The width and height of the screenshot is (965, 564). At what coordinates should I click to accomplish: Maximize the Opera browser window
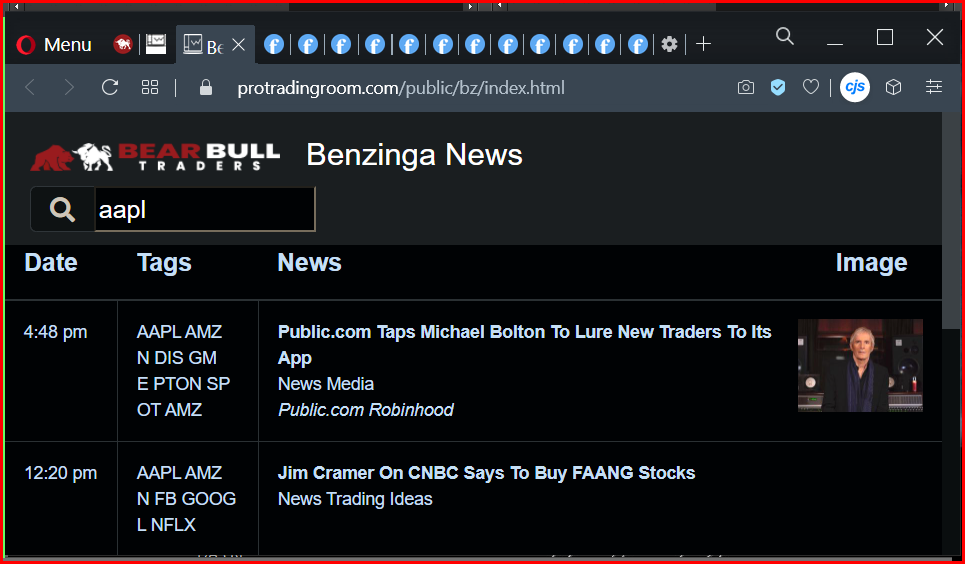885,37
